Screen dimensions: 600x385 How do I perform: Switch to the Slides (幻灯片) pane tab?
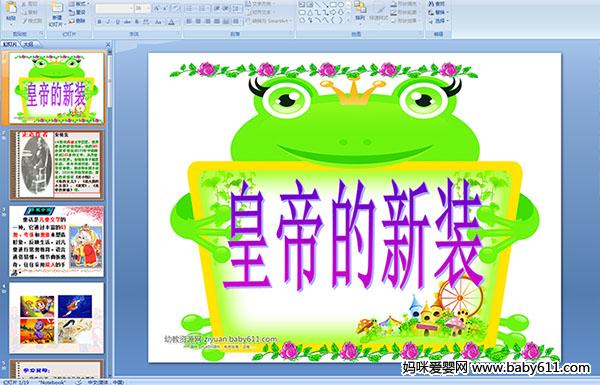pyautogui.click(x=10, y=44)
